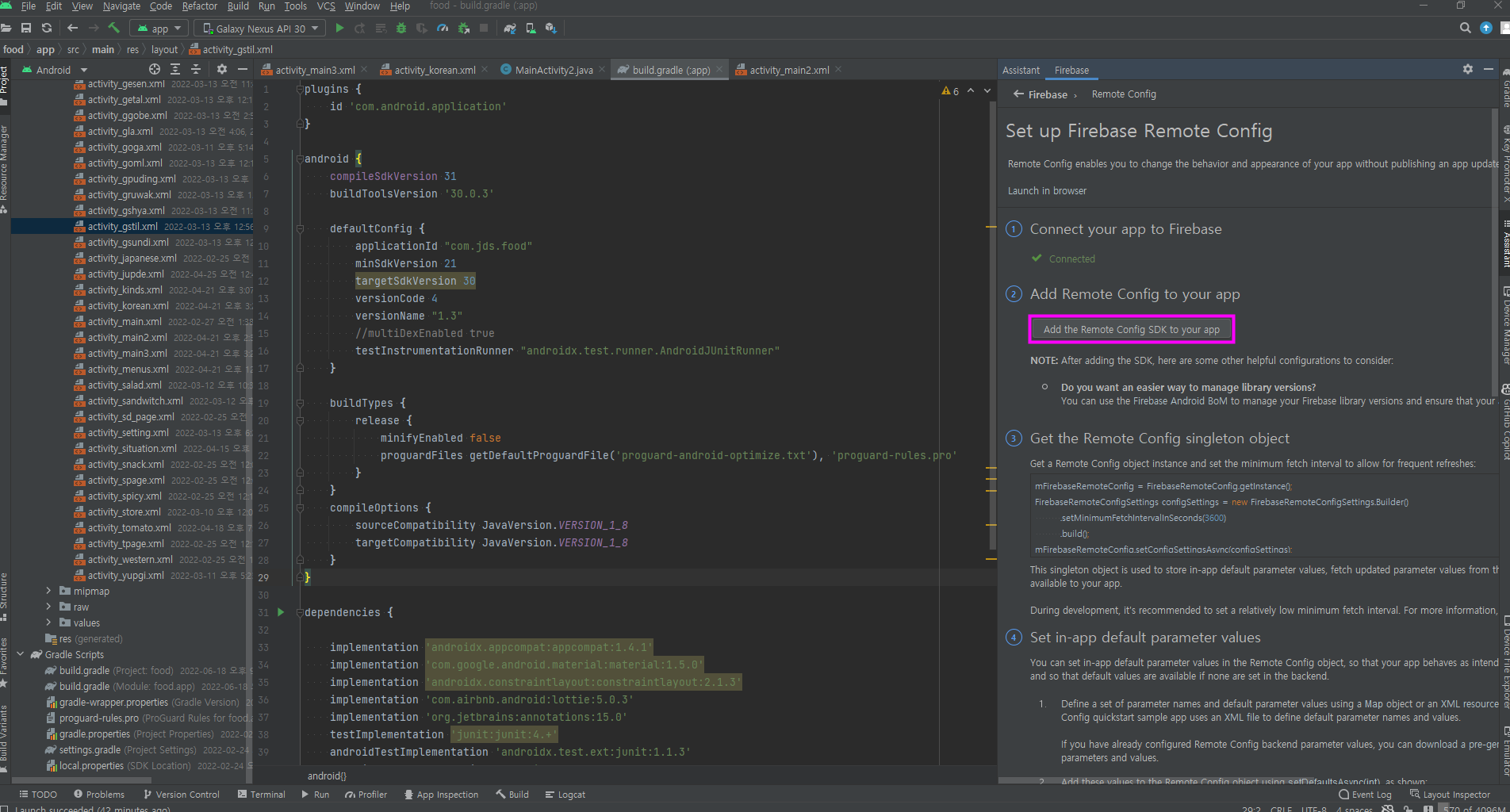This screenshot has height=812, width=1510.
Task: Navigate back with the left arrow icon
Action: [72, 28]
